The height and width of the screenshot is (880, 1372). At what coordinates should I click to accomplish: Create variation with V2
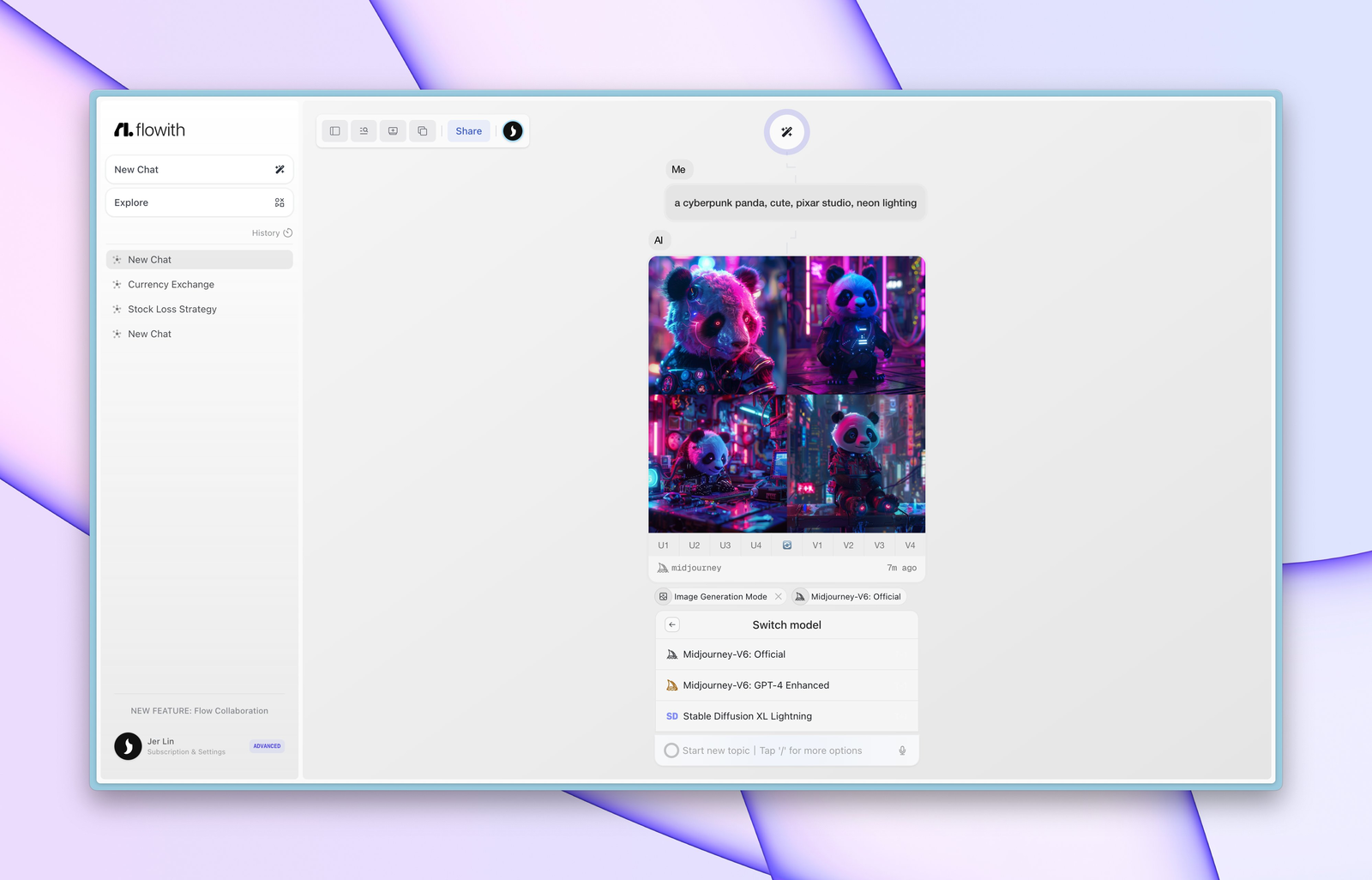tap(848, 545)
